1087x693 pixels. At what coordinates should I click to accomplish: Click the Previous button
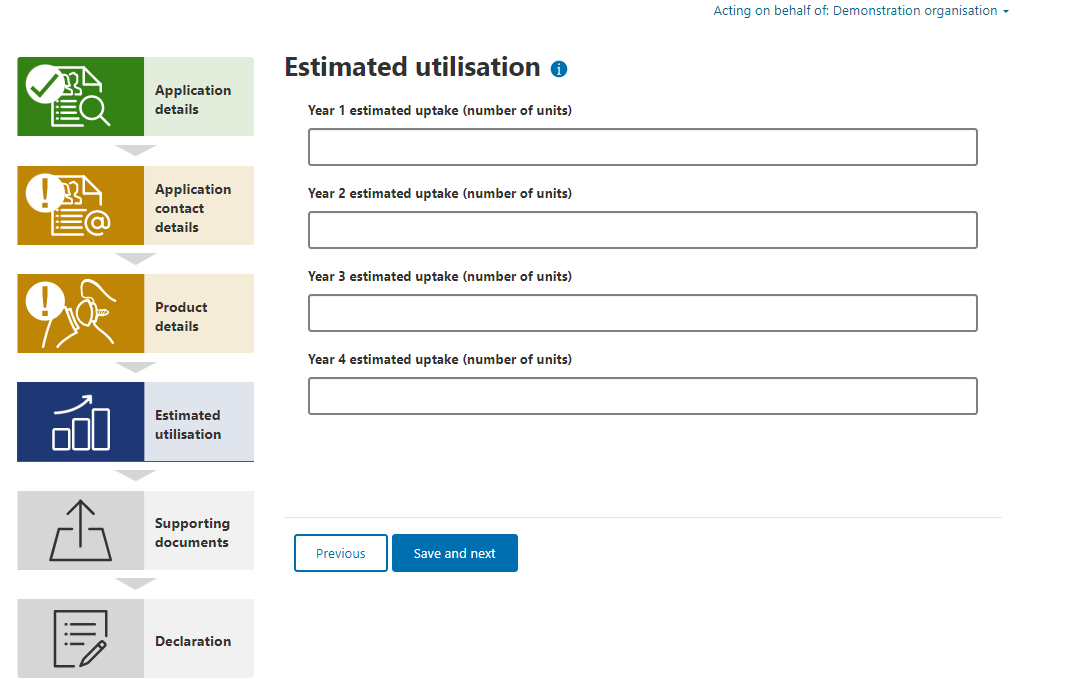(340, 553)
